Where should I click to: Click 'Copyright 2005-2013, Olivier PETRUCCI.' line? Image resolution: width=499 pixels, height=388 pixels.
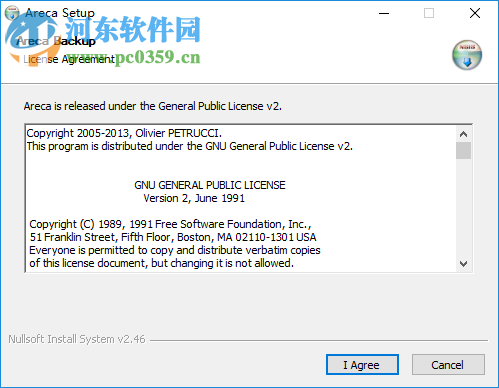[x=124, y=133]
